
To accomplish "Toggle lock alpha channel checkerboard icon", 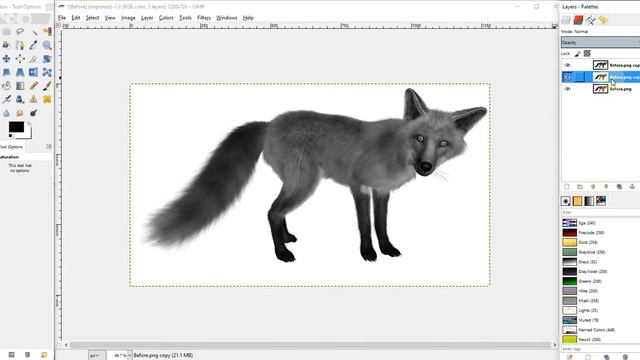I will pos(587,53).
